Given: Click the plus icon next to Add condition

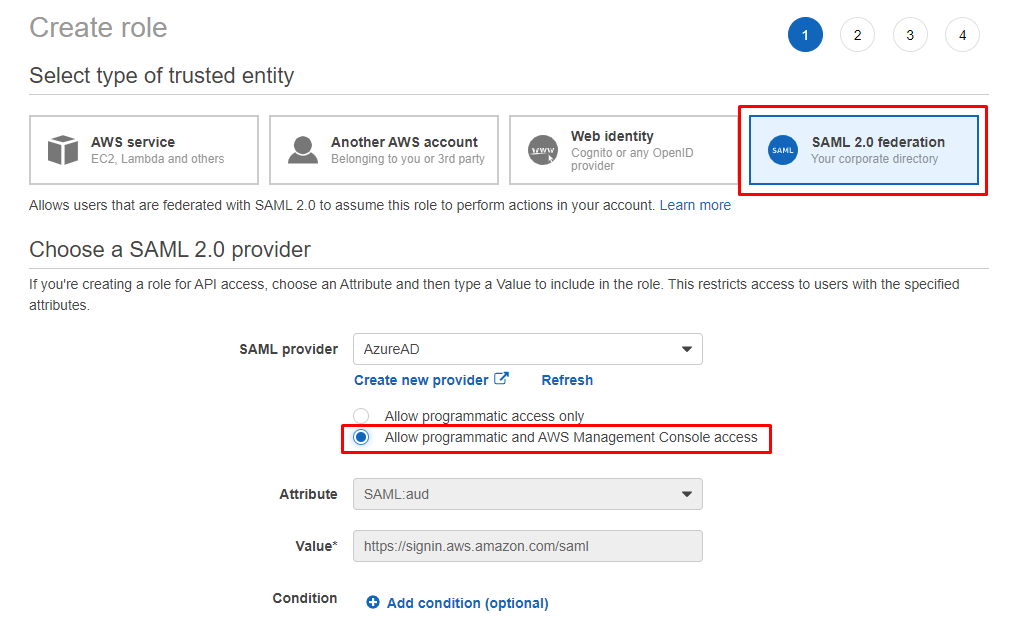Looking at the screenshot, I should (373, 602).
